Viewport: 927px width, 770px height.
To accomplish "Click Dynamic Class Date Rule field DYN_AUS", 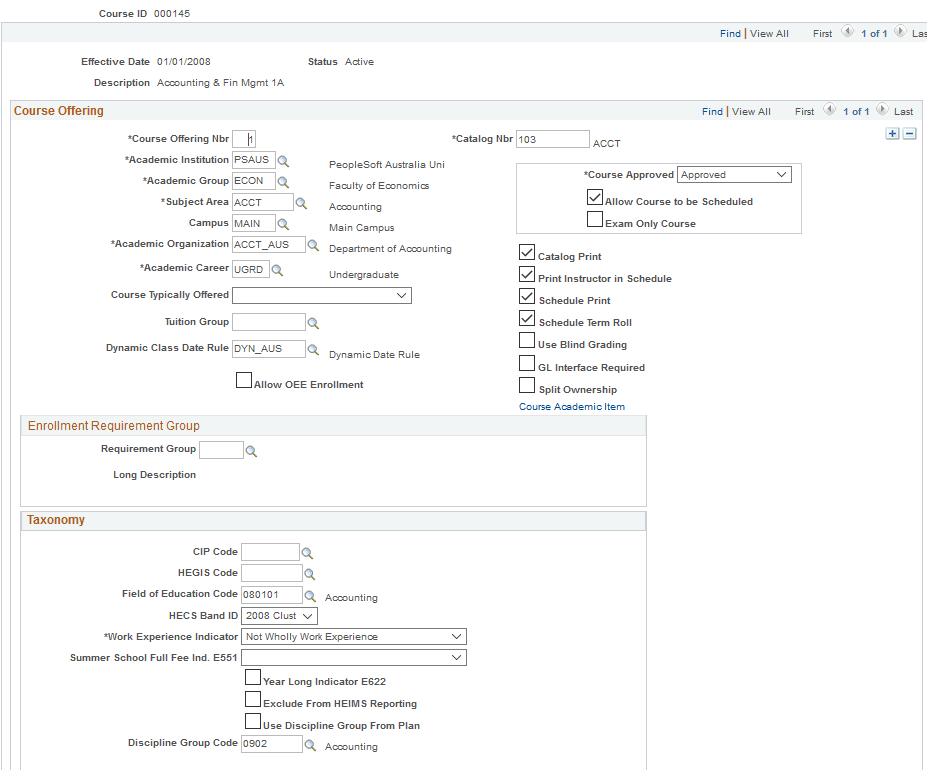I will pyautogui.click(x=269, y=348).
